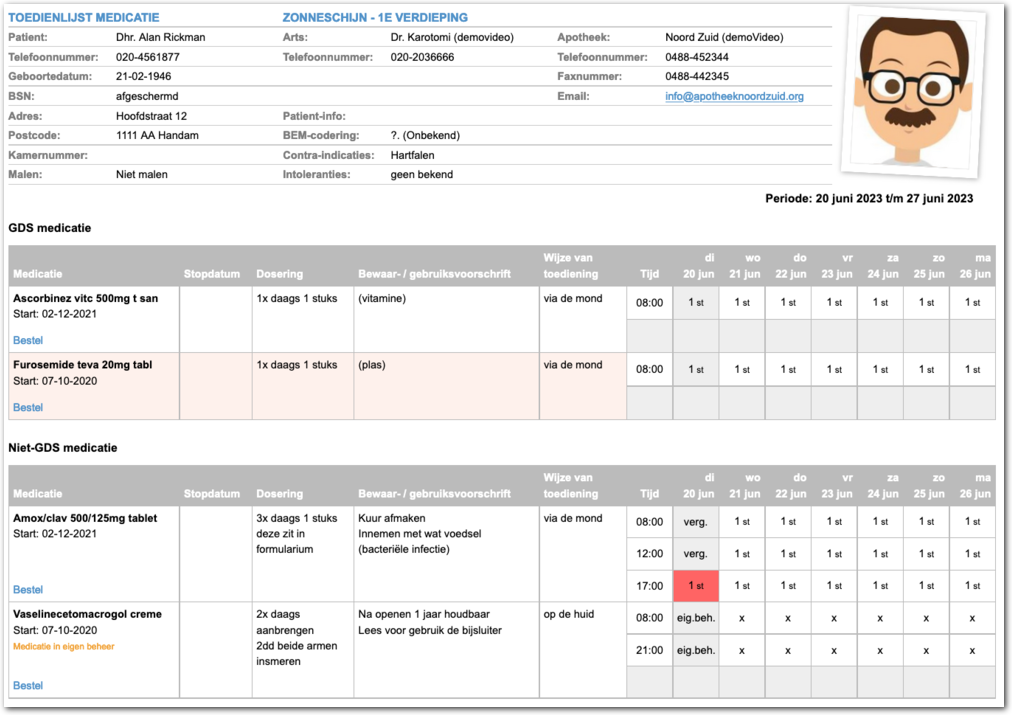Open the info@apotheeknoordzuid.org email link
The image size is (1012, 715).
[734, 97]
